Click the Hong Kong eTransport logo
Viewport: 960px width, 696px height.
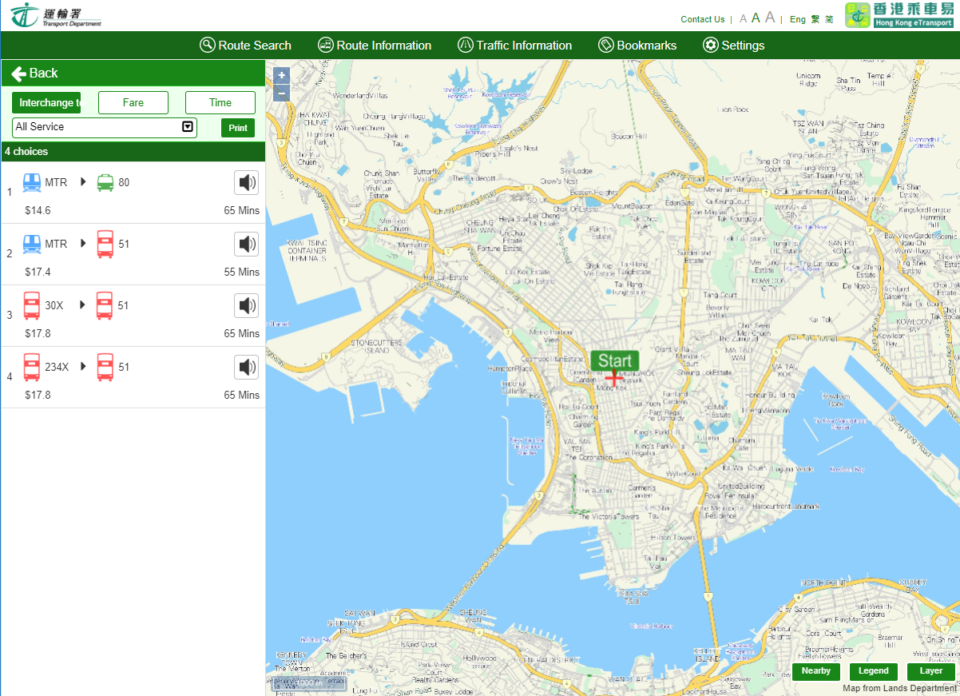[x=899, y=15]
